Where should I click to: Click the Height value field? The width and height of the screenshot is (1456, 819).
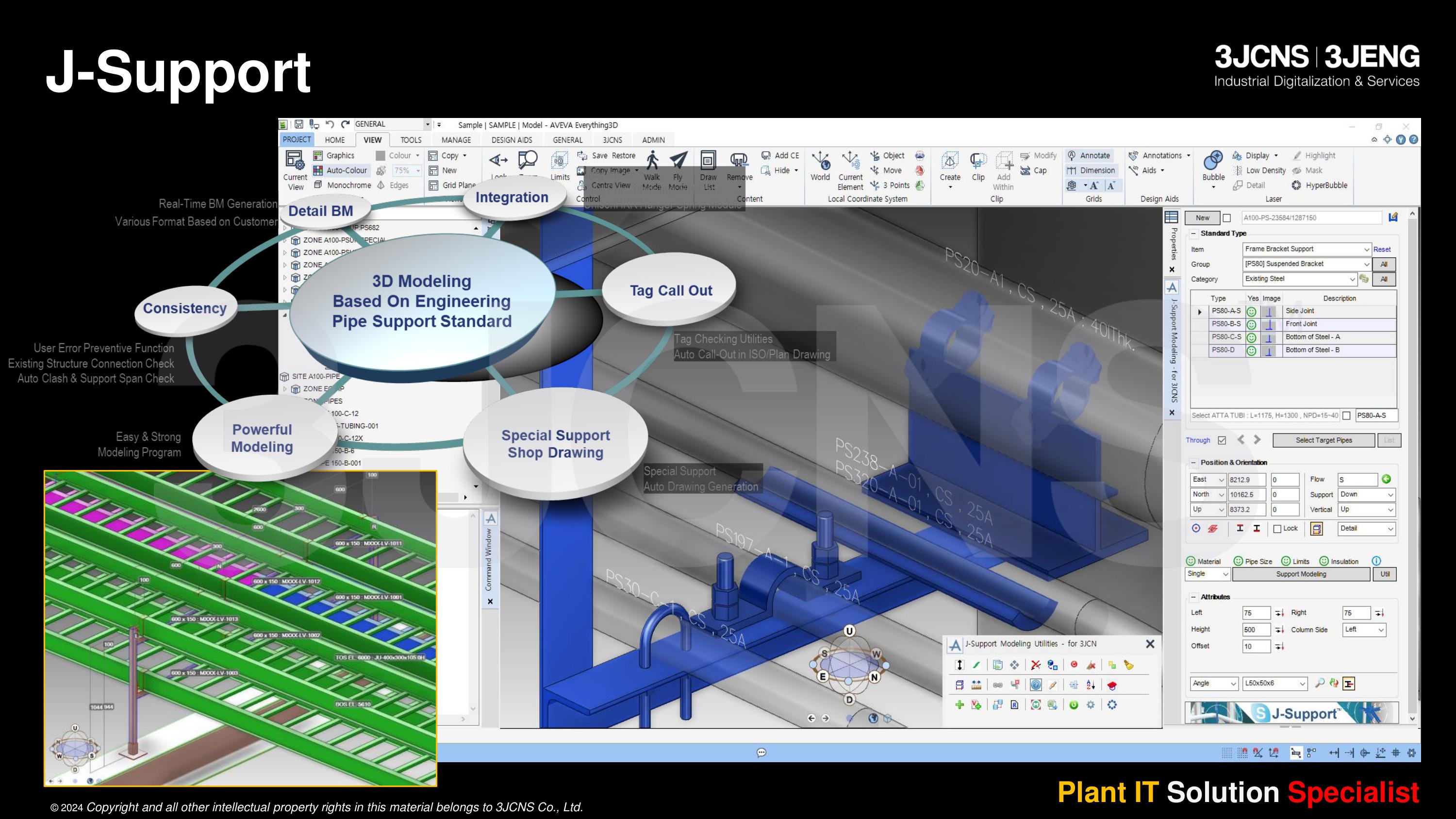click(x=1256, y=630)
